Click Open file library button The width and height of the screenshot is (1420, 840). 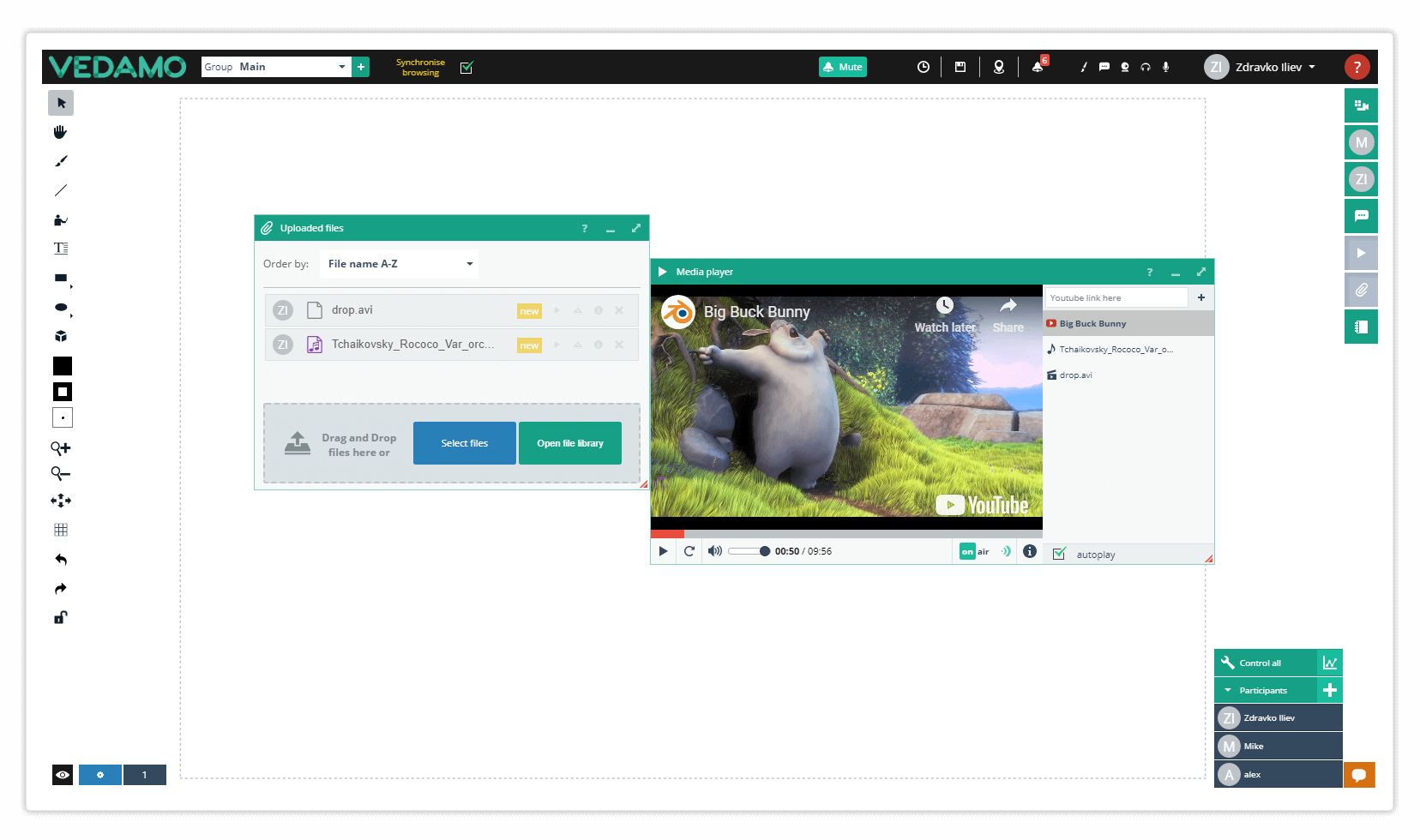click(570, 443)
